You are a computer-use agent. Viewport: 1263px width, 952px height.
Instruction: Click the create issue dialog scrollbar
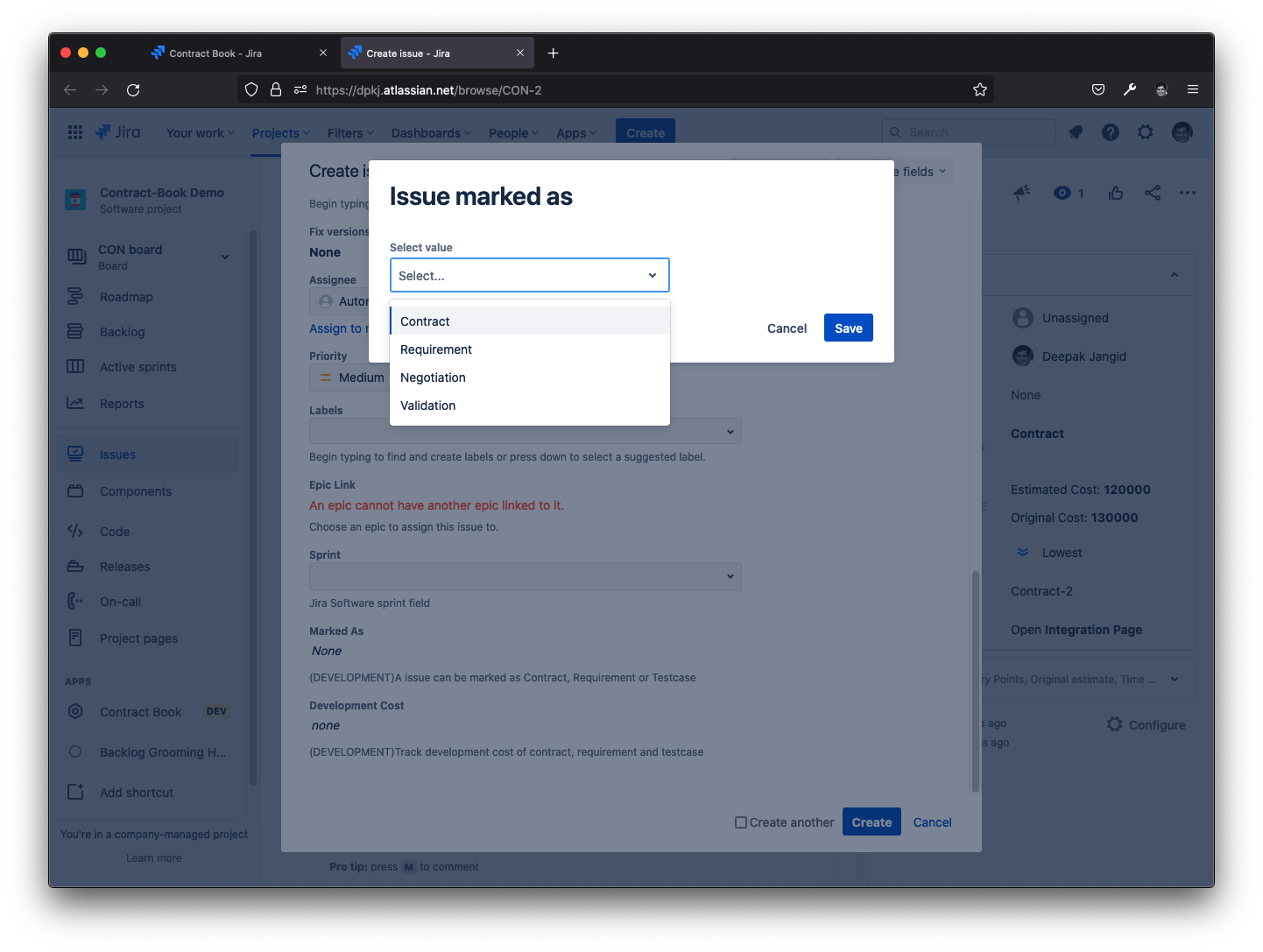click(x=976, y=683)
